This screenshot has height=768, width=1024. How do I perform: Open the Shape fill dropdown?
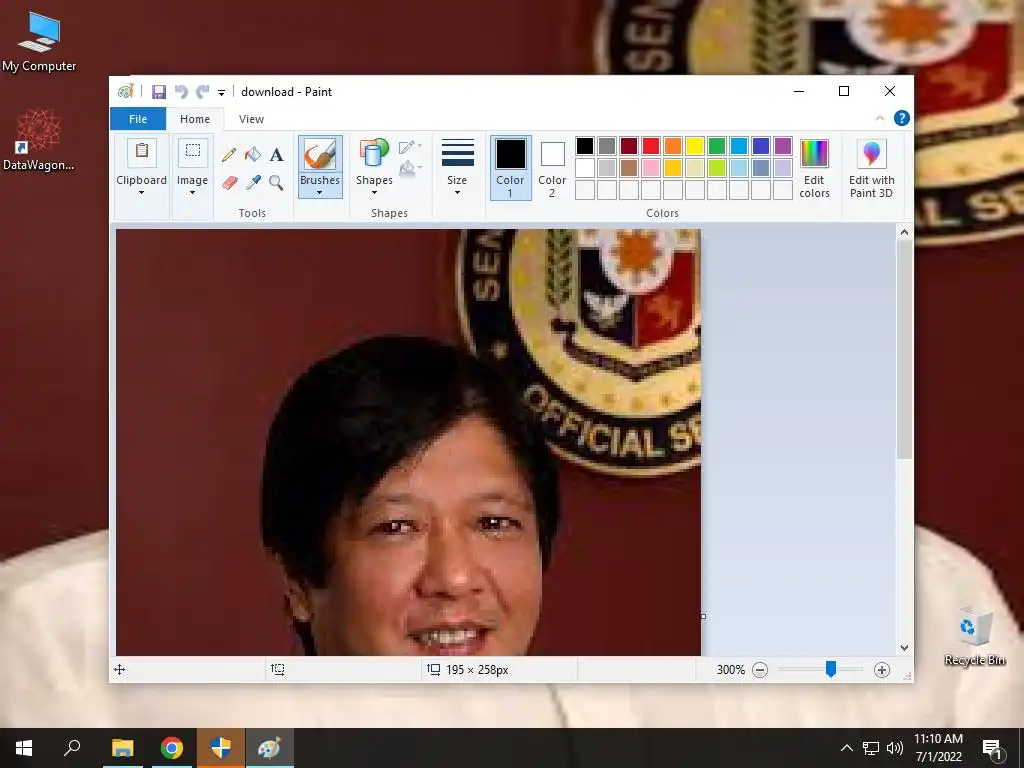(410, 169)
